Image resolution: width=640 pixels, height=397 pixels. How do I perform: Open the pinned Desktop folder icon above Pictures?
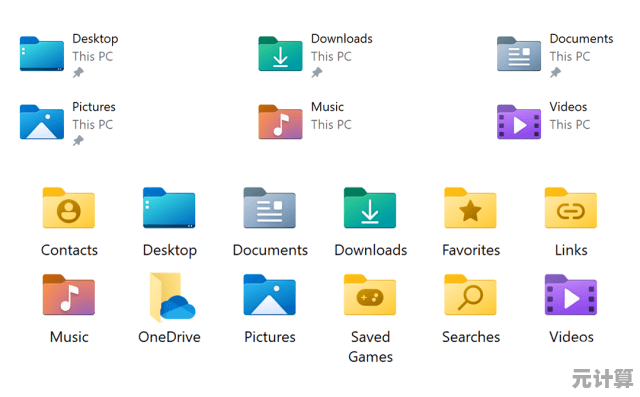click(42, 54)
